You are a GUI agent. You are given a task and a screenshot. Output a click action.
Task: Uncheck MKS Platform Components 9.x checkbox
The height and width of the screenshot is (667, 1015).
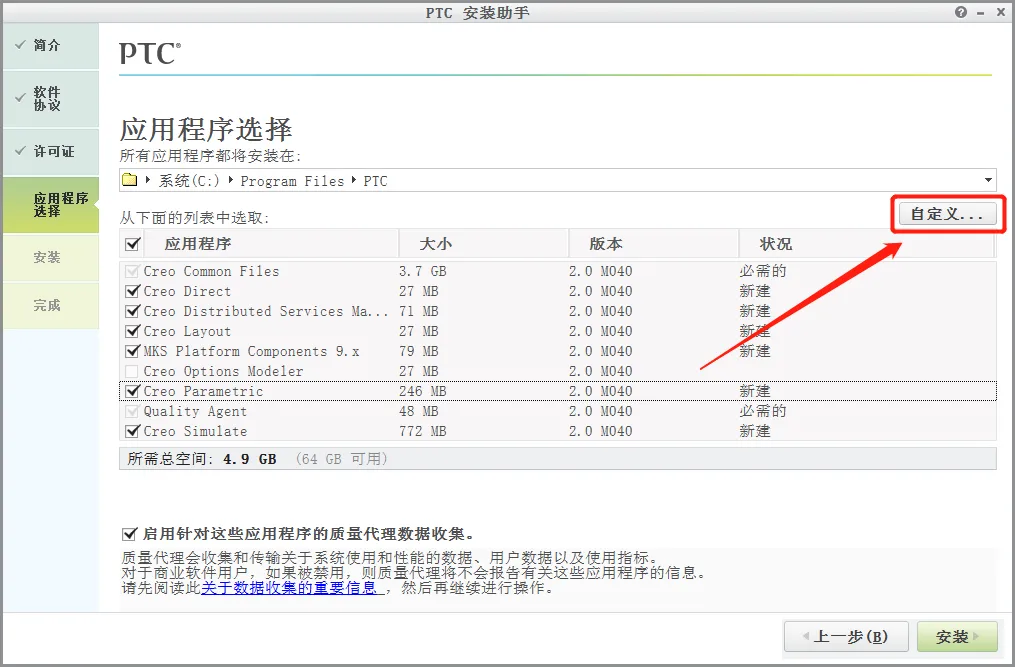(132, 352)
